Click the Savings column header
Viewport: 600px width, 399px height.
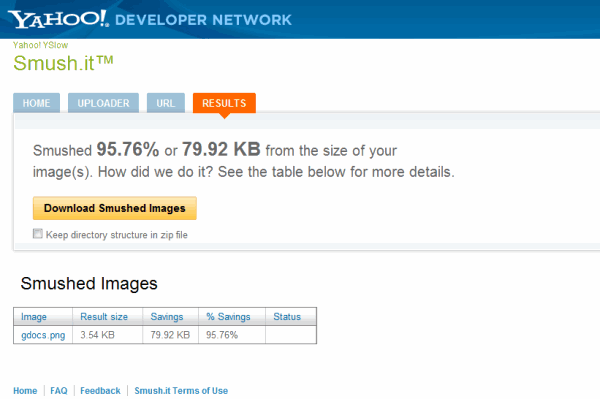tap(167, 317)
